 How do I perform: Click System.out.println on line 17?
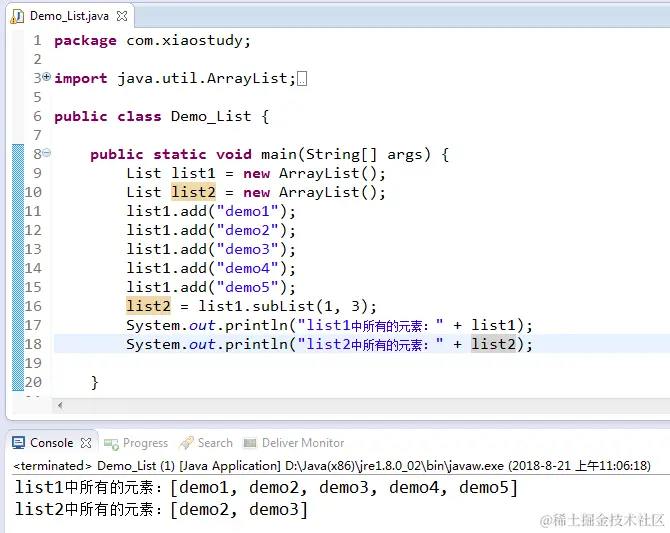207,325
